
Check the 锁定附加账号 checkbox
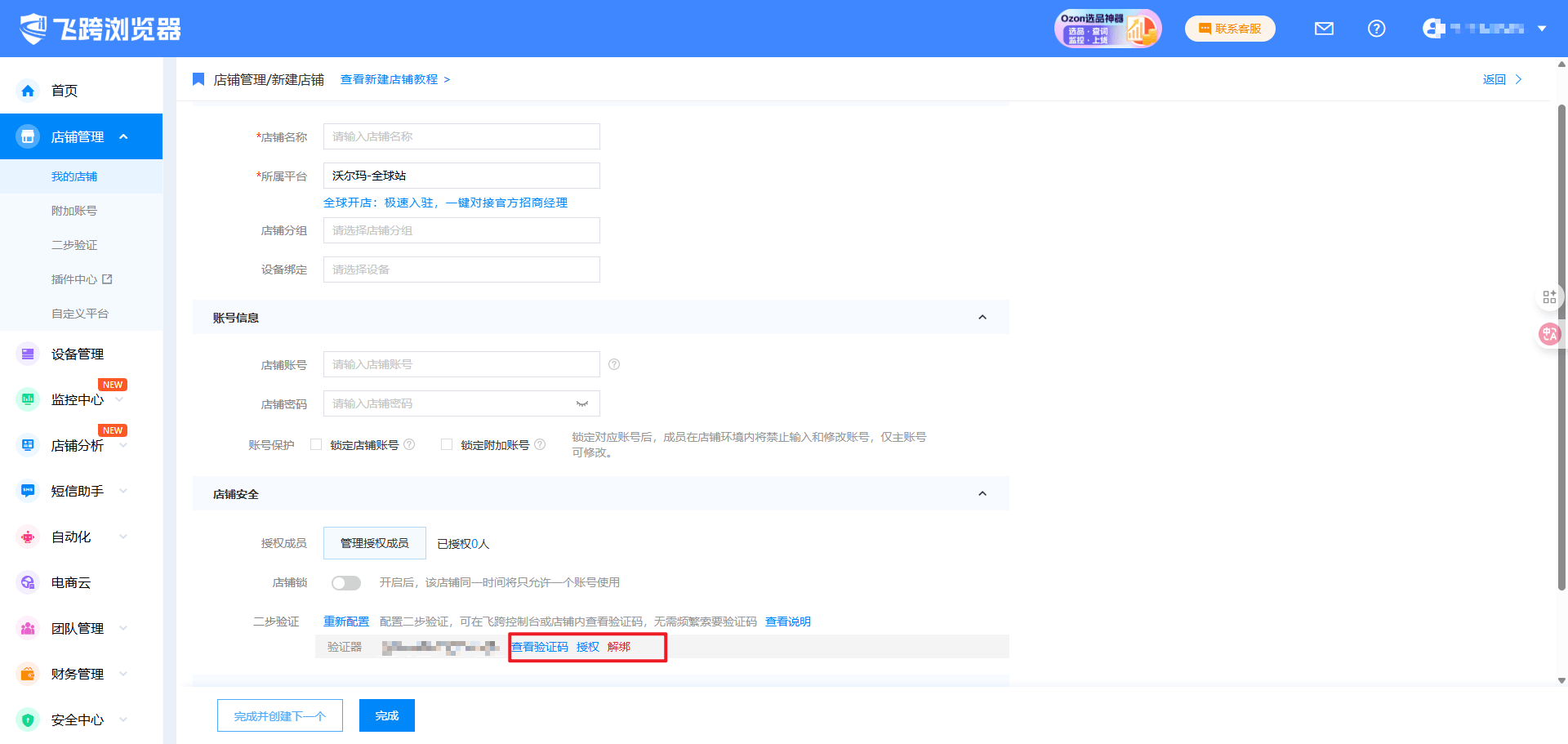[447, 444]
